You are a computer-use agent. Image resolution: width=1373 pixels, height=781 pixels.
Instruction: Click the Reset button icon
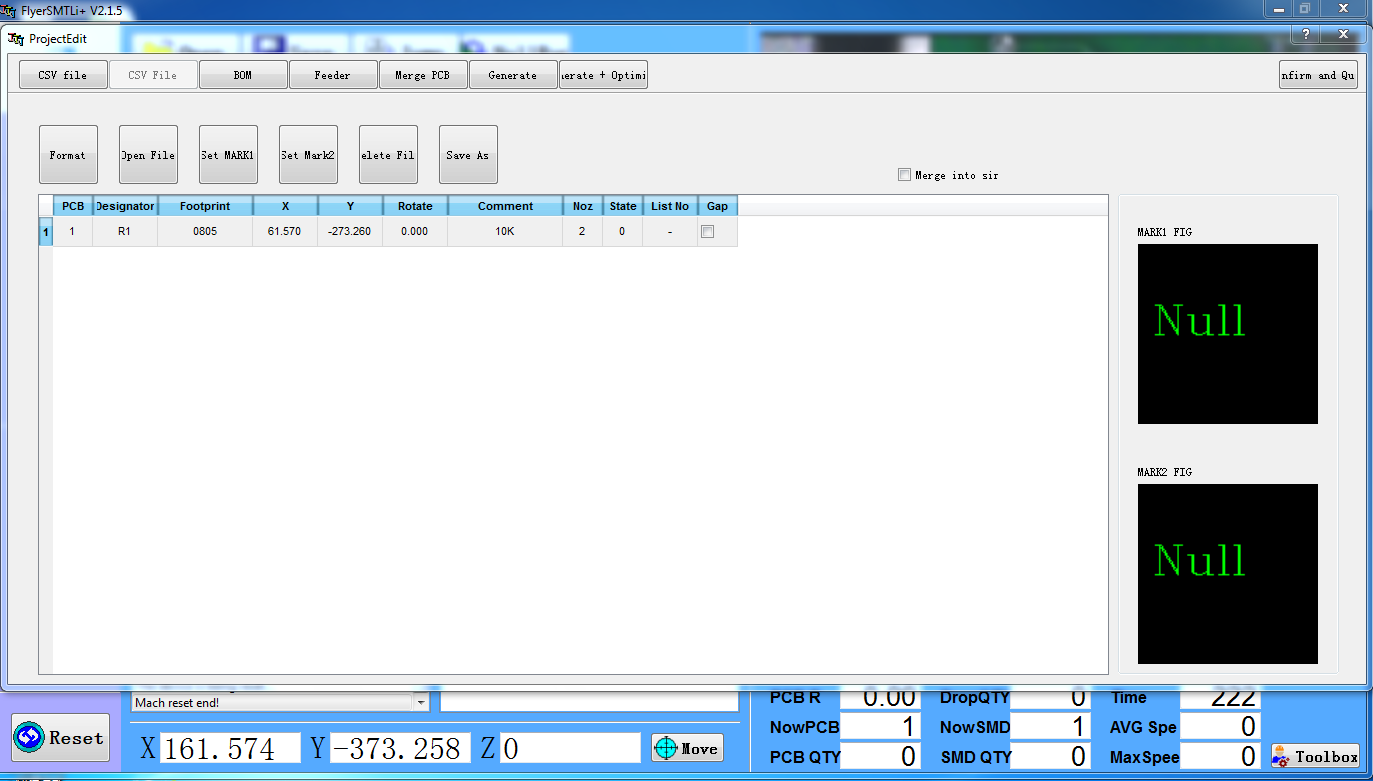(29, 738)
